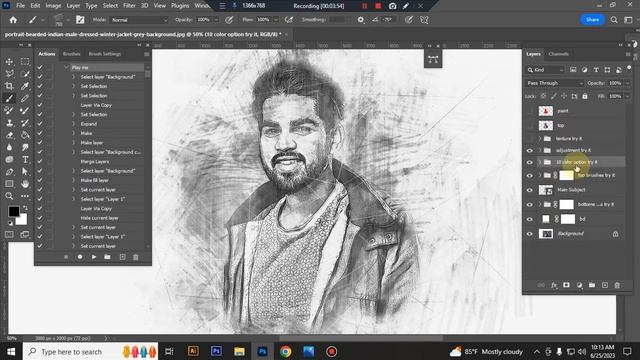This screenshot has width=640, height=360.
Task: Stop playing the action
Action: (66, 257)
